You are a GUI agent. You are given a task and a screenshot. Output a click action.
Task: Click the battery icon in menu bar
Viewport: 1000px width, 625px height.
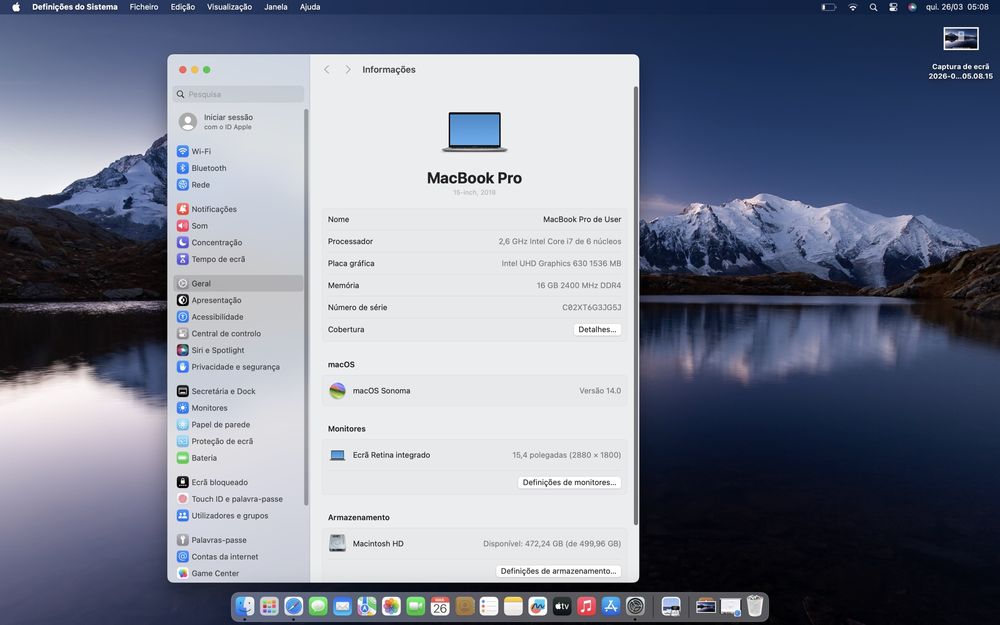[x=828, y=7]
